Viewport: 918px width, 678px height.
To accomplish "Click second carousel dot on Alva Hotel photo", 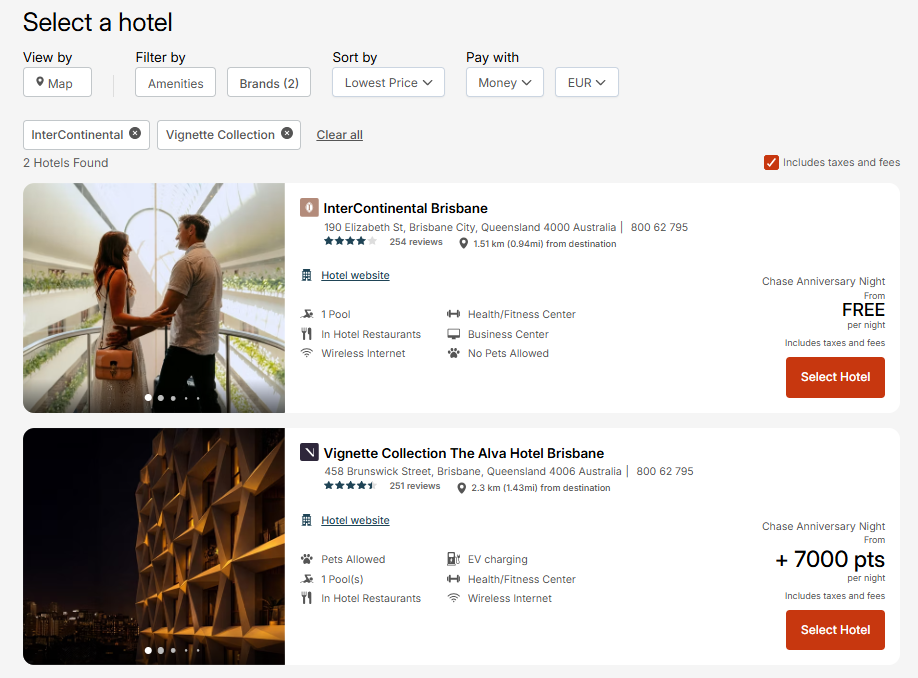I will [x=160, y=650].
